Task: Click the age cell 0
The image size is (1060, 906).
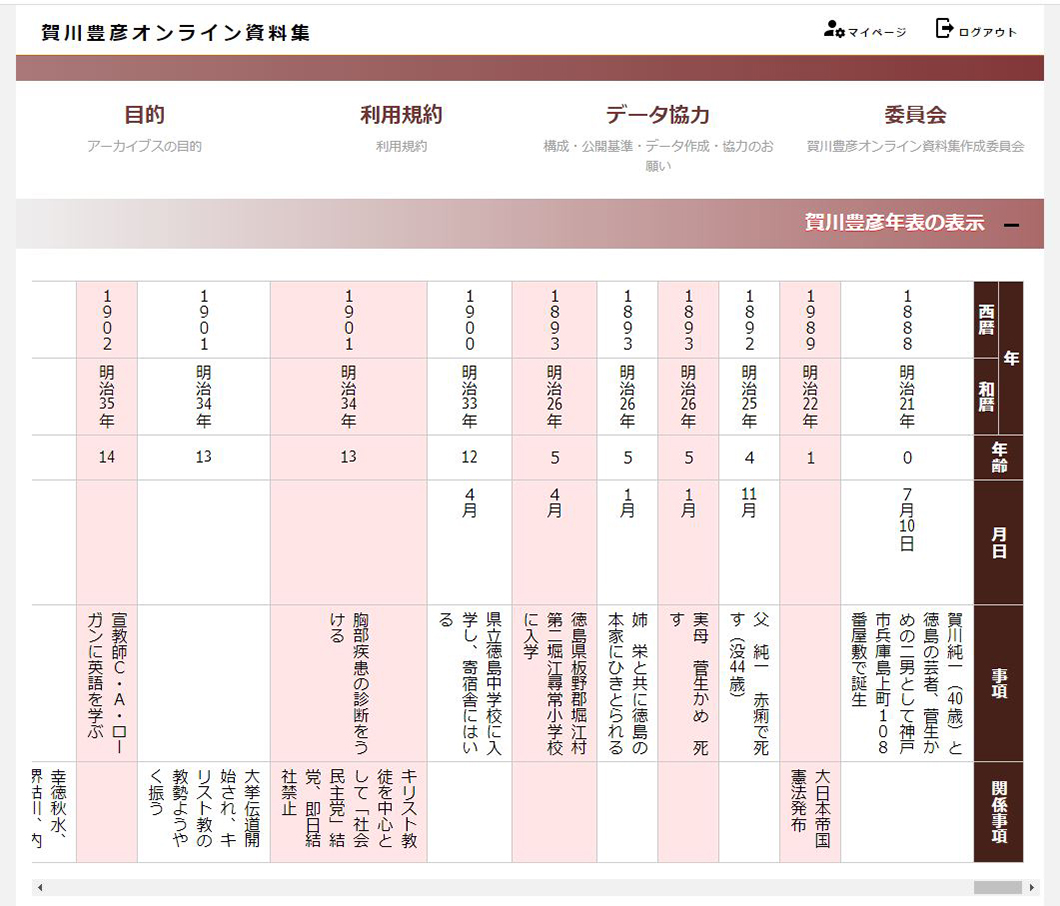Action: (907, 458)
